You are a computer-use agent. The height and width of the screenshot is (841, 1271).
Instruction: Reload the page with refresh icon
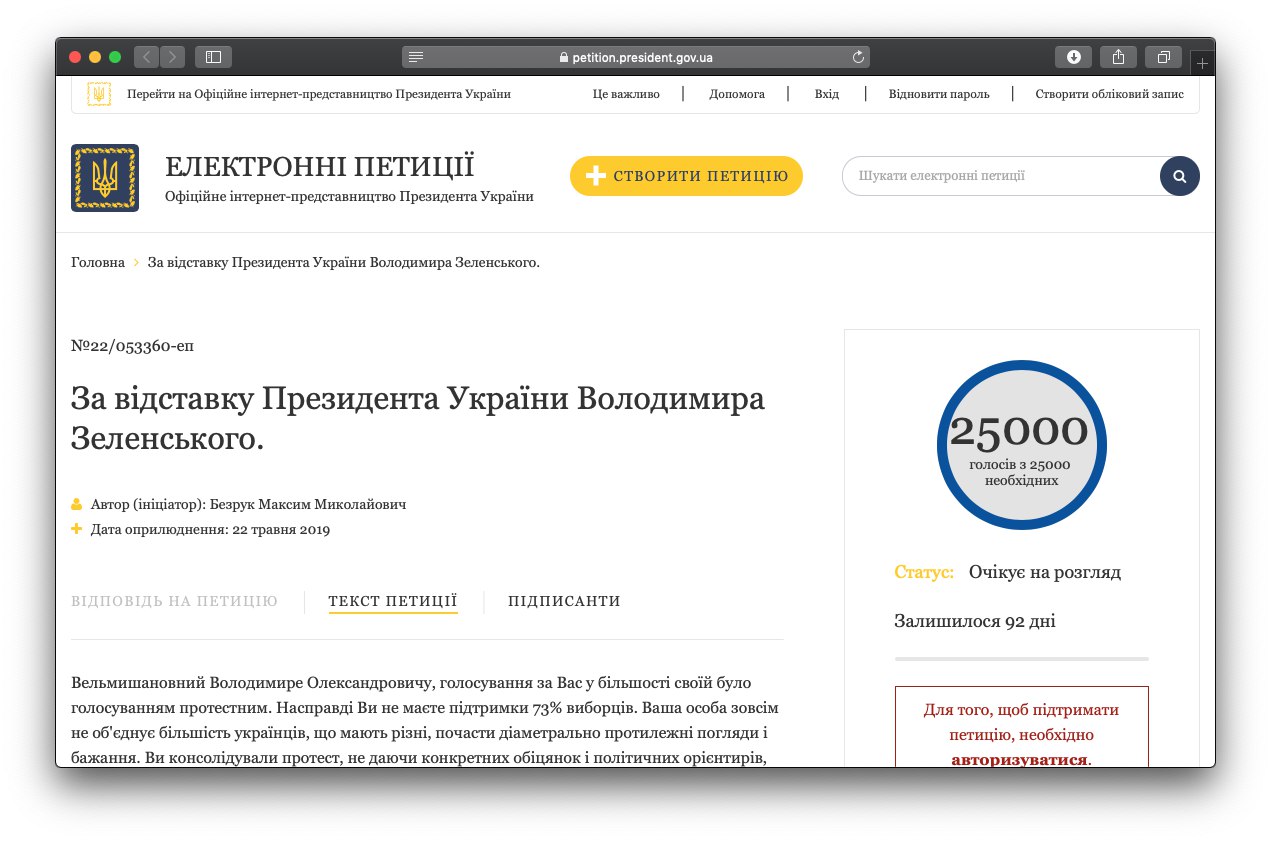[x=858, y=57]
